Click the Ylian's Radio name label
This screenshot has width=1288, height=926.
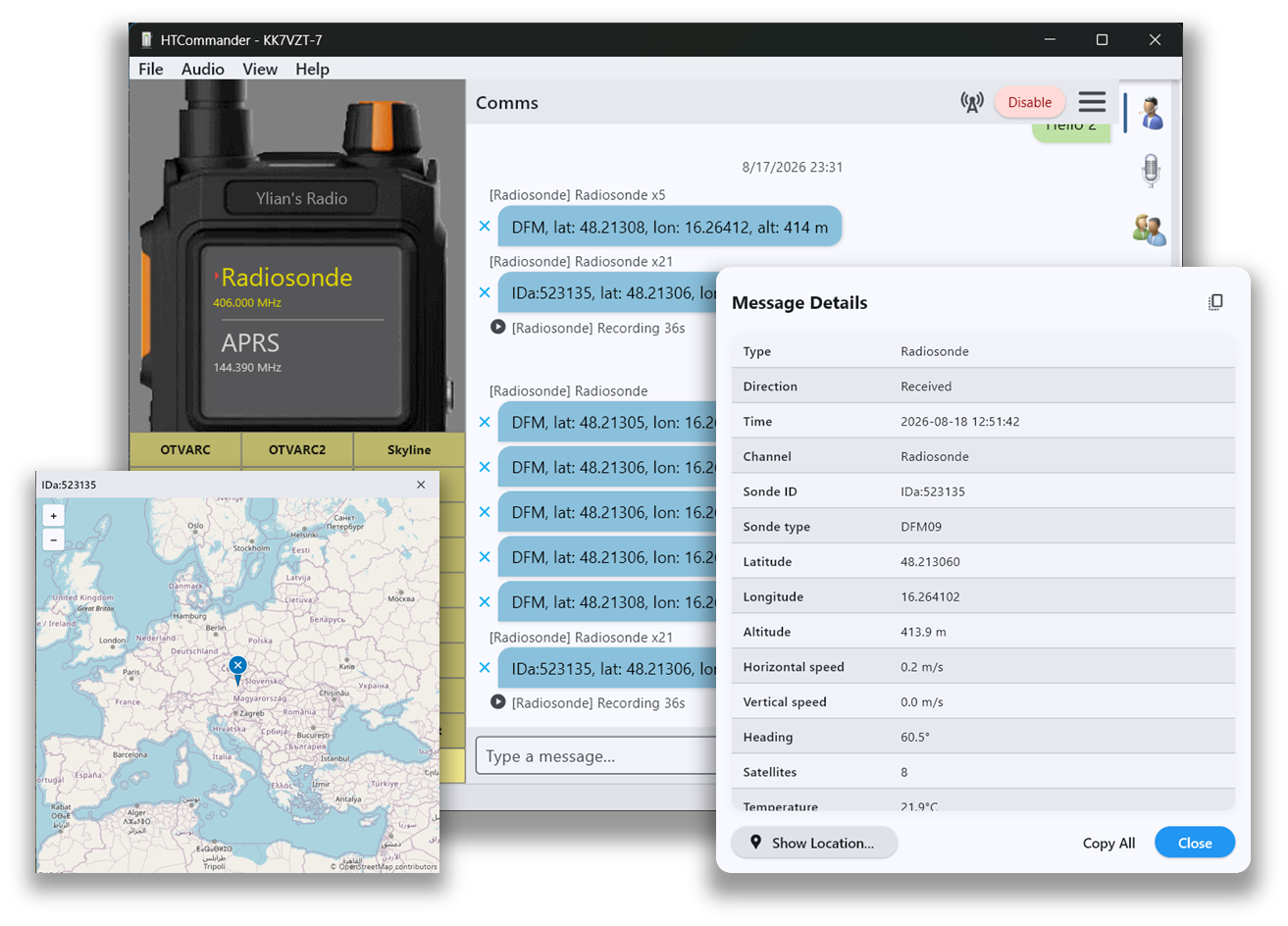(x=301, y=198)
